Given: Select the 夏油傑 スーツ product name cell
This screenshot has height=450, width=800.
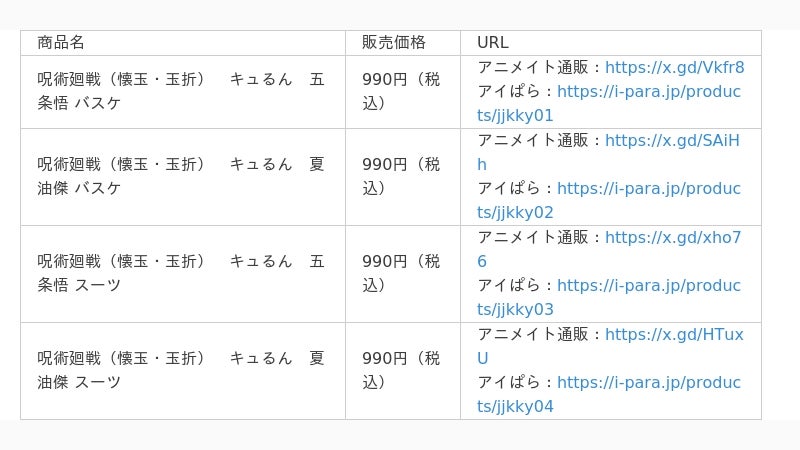Looking at the screenshot, I should click(183, 371).
